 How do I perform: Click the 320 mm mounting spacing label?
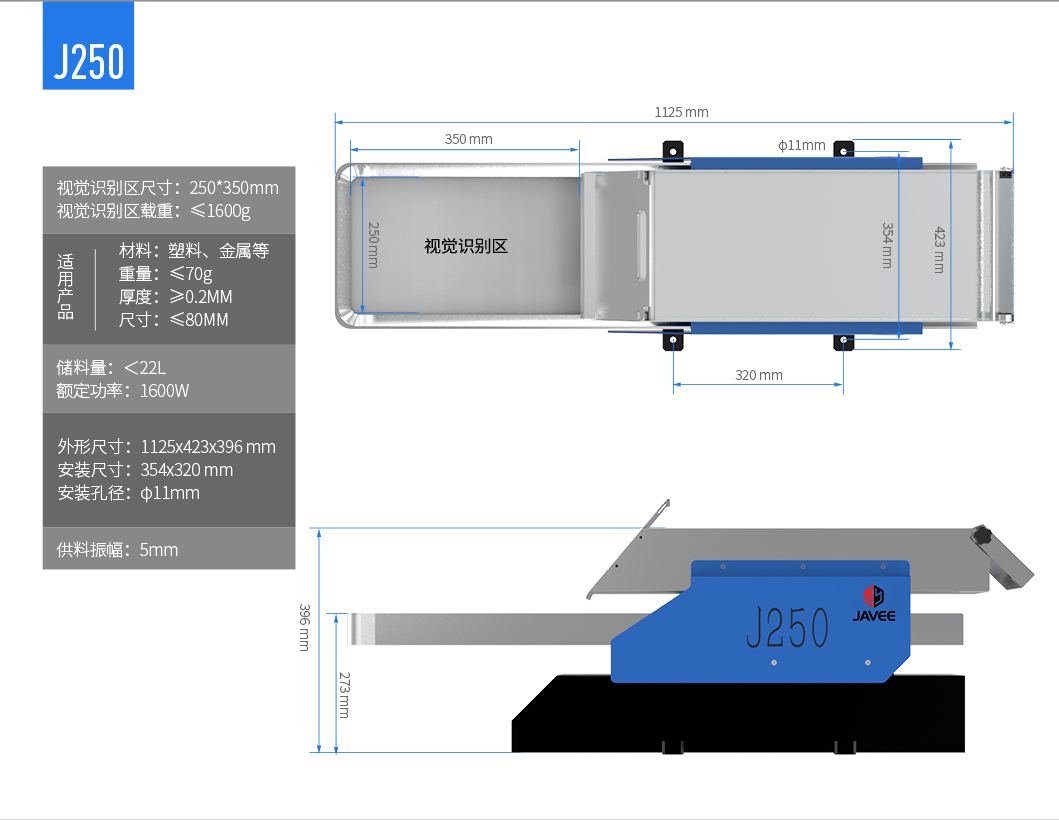coord(759,375)
